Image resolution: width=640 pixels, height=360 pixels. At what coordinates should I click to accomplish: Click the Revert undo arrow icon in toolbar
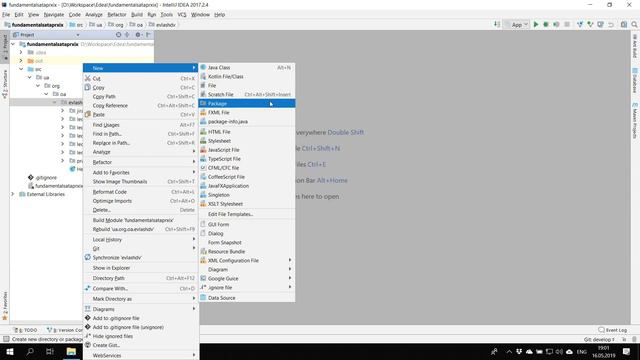click(611, 24)
